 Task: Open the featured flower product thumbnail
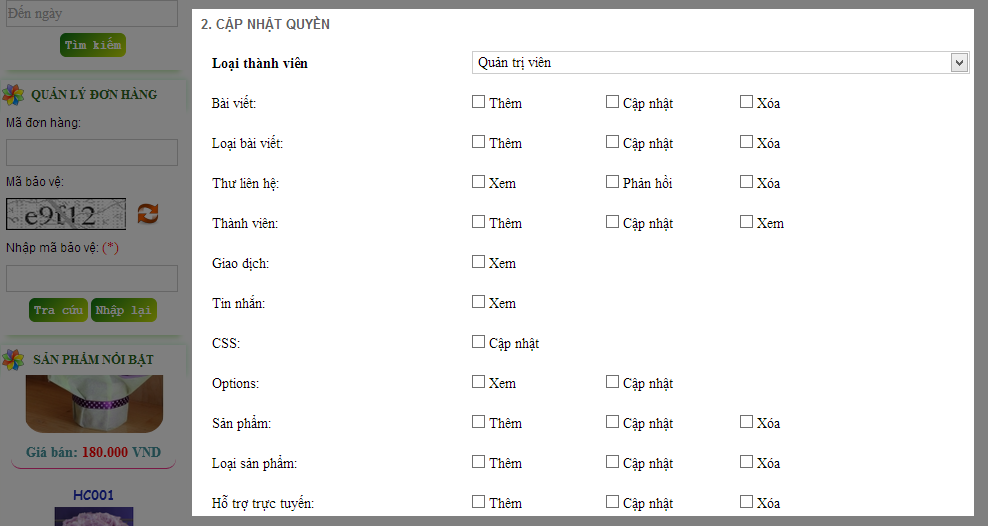(x=94, y=404)
